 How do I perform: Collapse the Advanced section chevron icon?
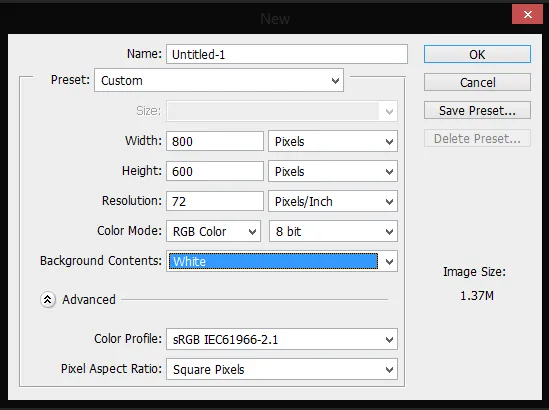(x=48, y=300)
